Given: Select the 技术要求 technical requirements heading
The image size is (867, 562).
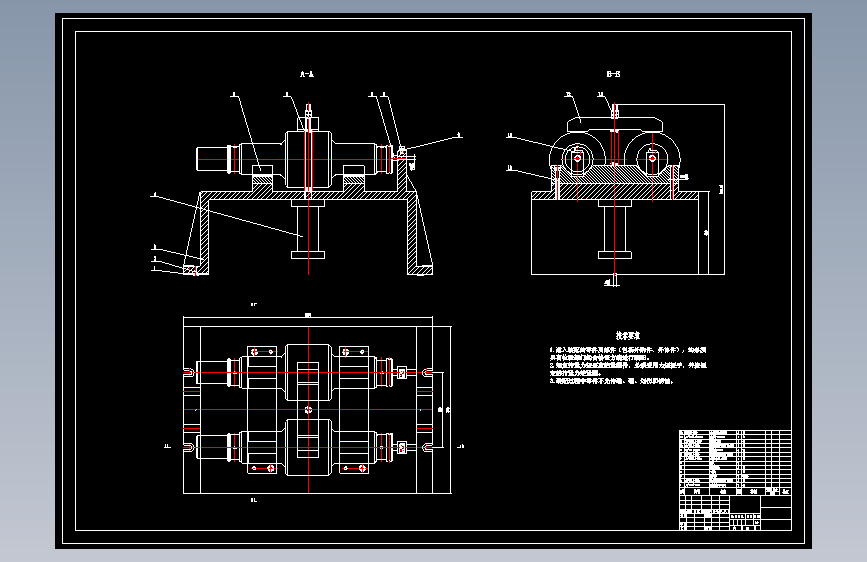Looking at the screenshot, I should [x=628, y=336].
